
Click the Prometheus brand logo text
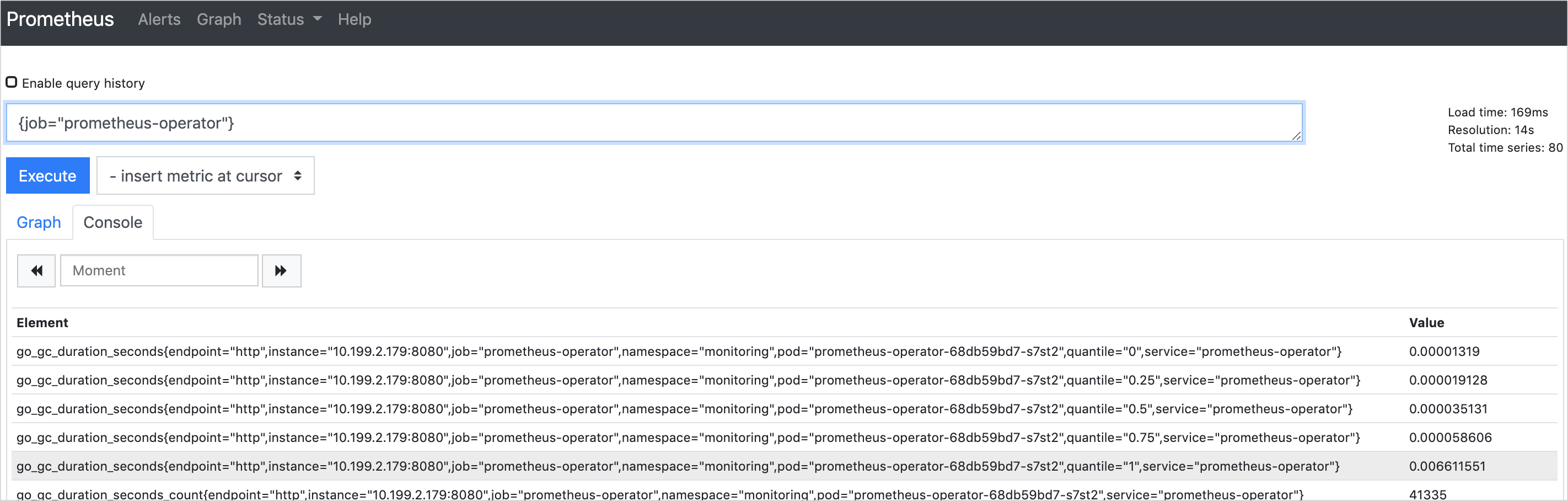click(x=60, y=19)
